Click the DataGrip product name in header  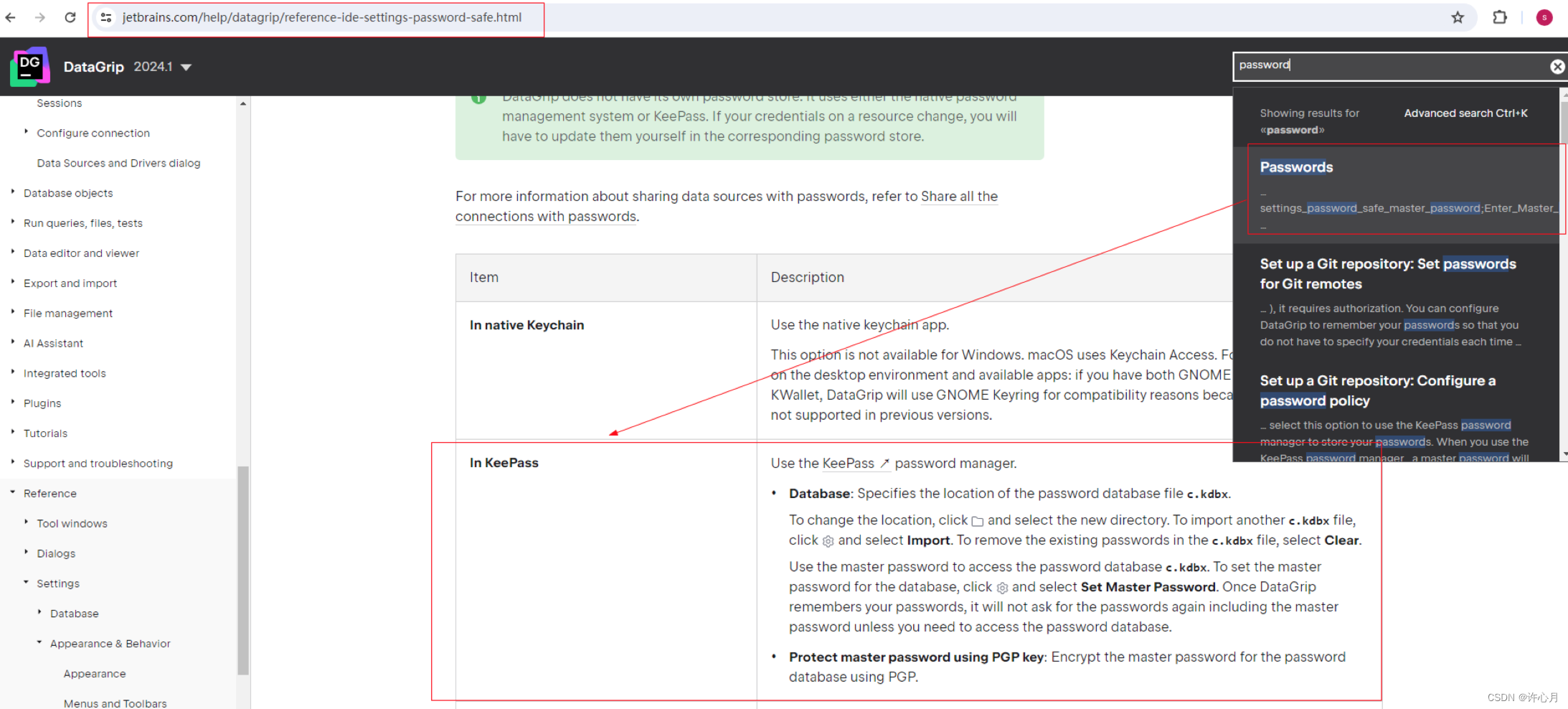pyautogui.click(x=94, y=67)
